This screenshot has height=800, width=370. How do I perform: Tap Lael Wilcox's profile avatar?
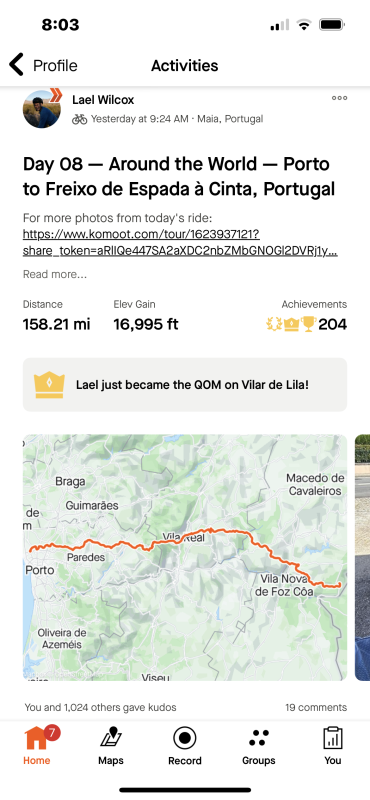(x=40, y=110)
